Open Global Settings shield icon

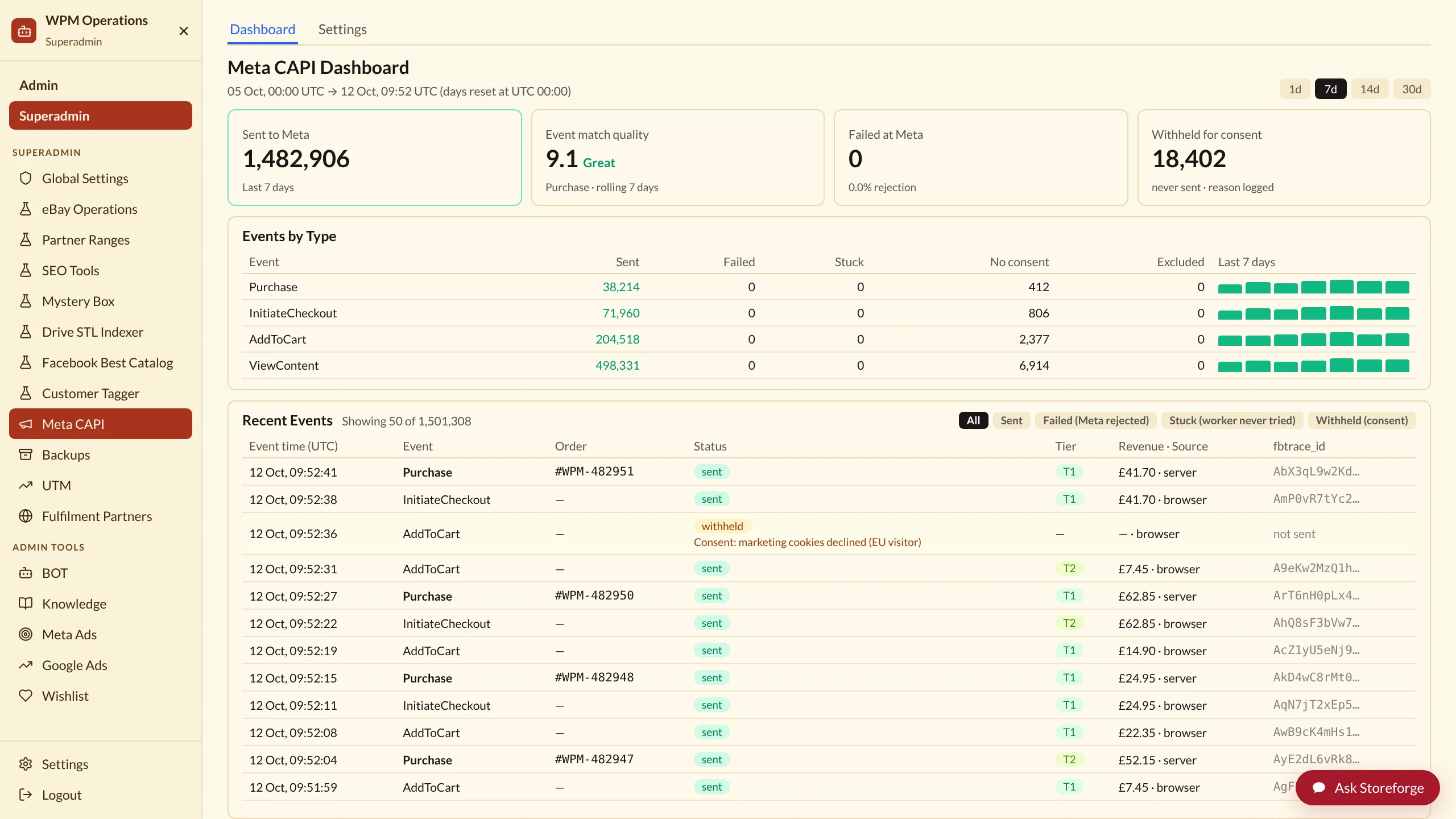(26, 178)
